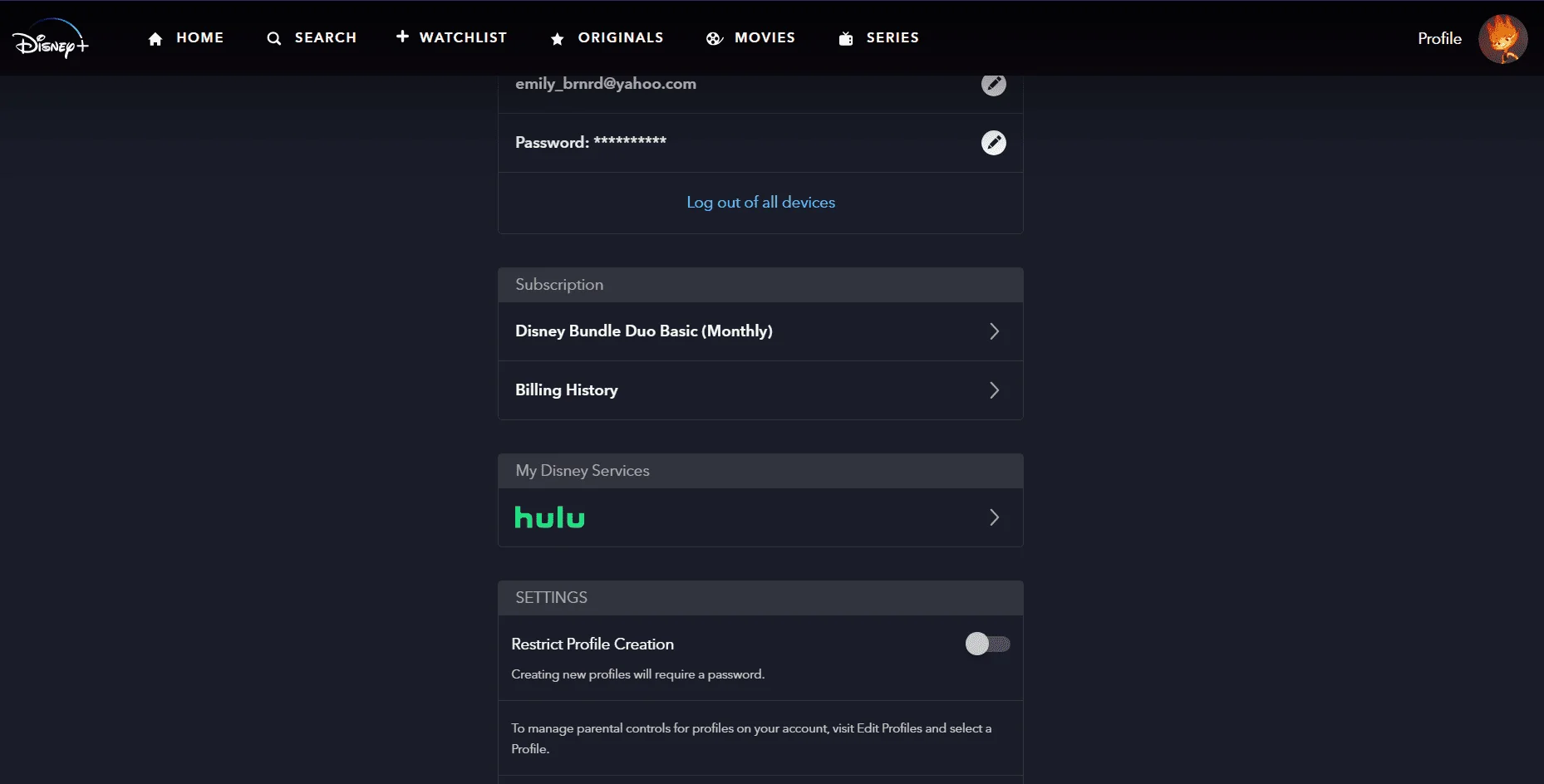Toggle Restrict Profile Creation switch
This screenshot has width=1544, height=784.
[x=987, y=644]
